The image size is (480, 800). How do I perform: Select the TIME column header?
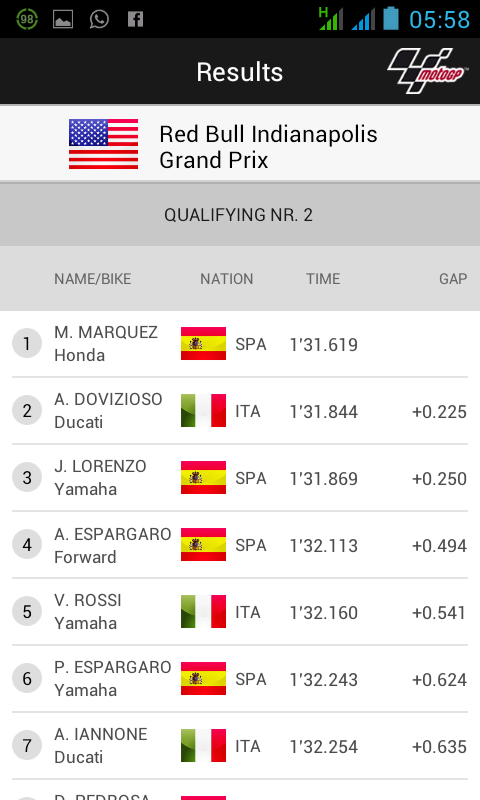click(323, 279)
